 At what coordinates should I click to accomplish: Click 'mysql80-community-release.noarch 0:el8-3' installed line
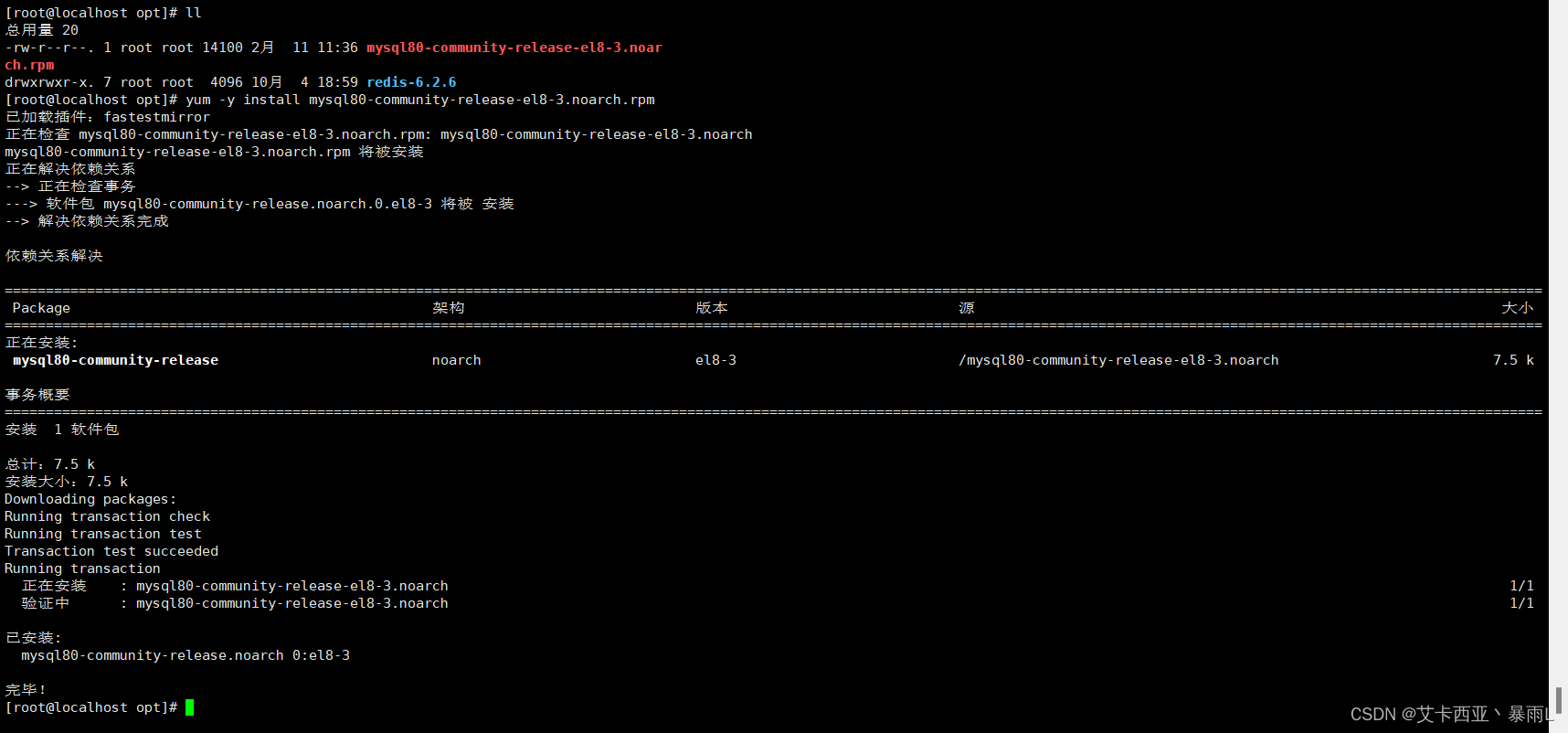coord(185,655)
